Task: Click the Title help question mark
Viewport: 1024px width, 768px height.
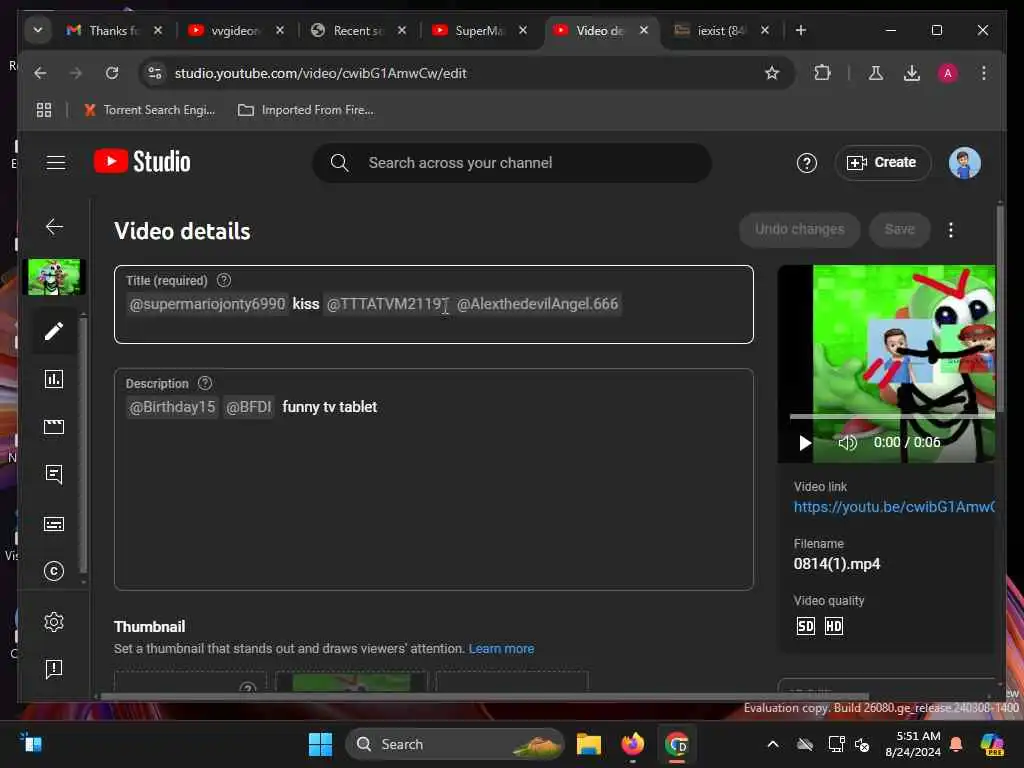Action: click(224, 280)
